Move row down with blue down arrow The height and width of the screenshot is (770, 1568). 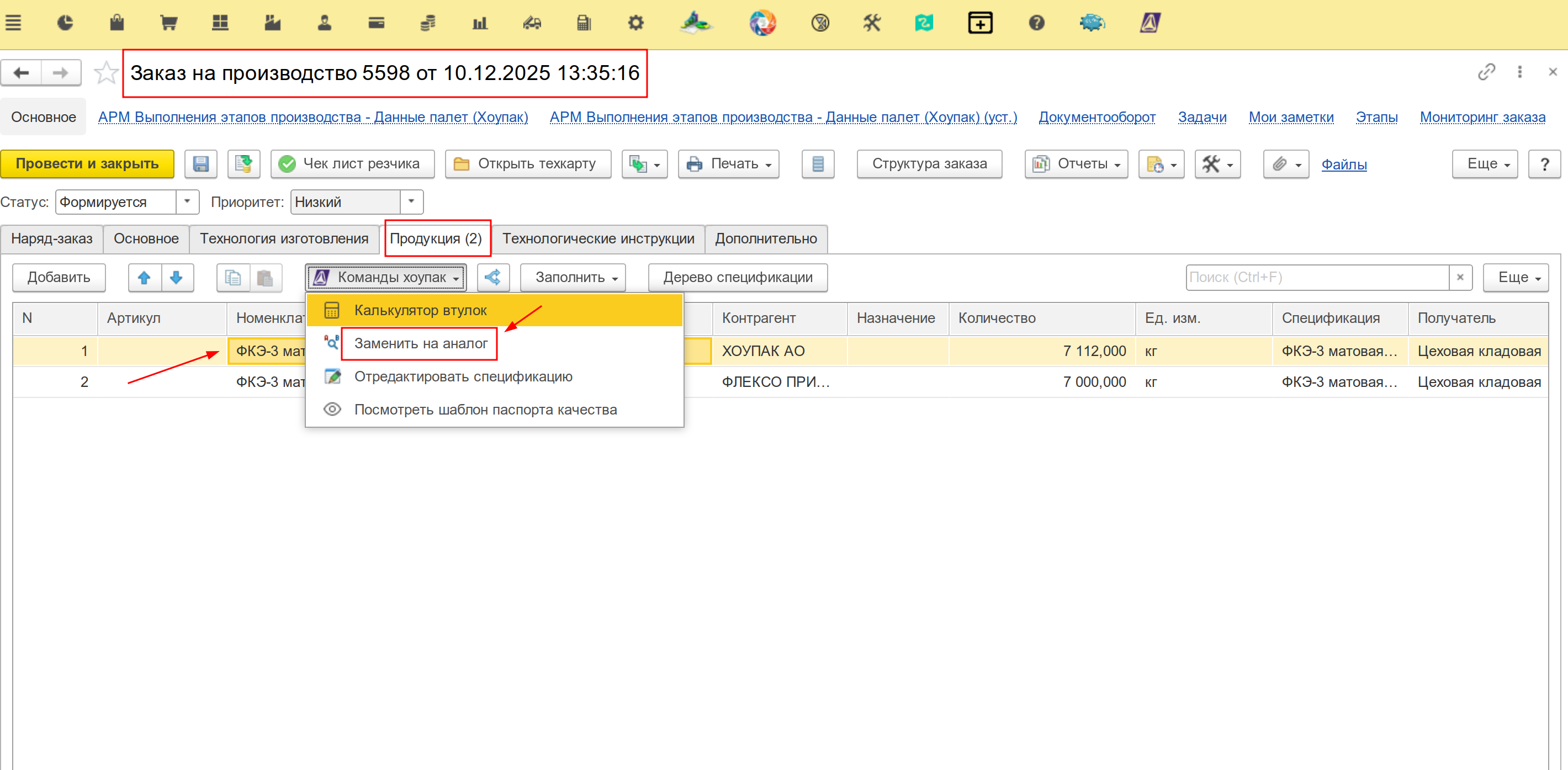(177, 278)
